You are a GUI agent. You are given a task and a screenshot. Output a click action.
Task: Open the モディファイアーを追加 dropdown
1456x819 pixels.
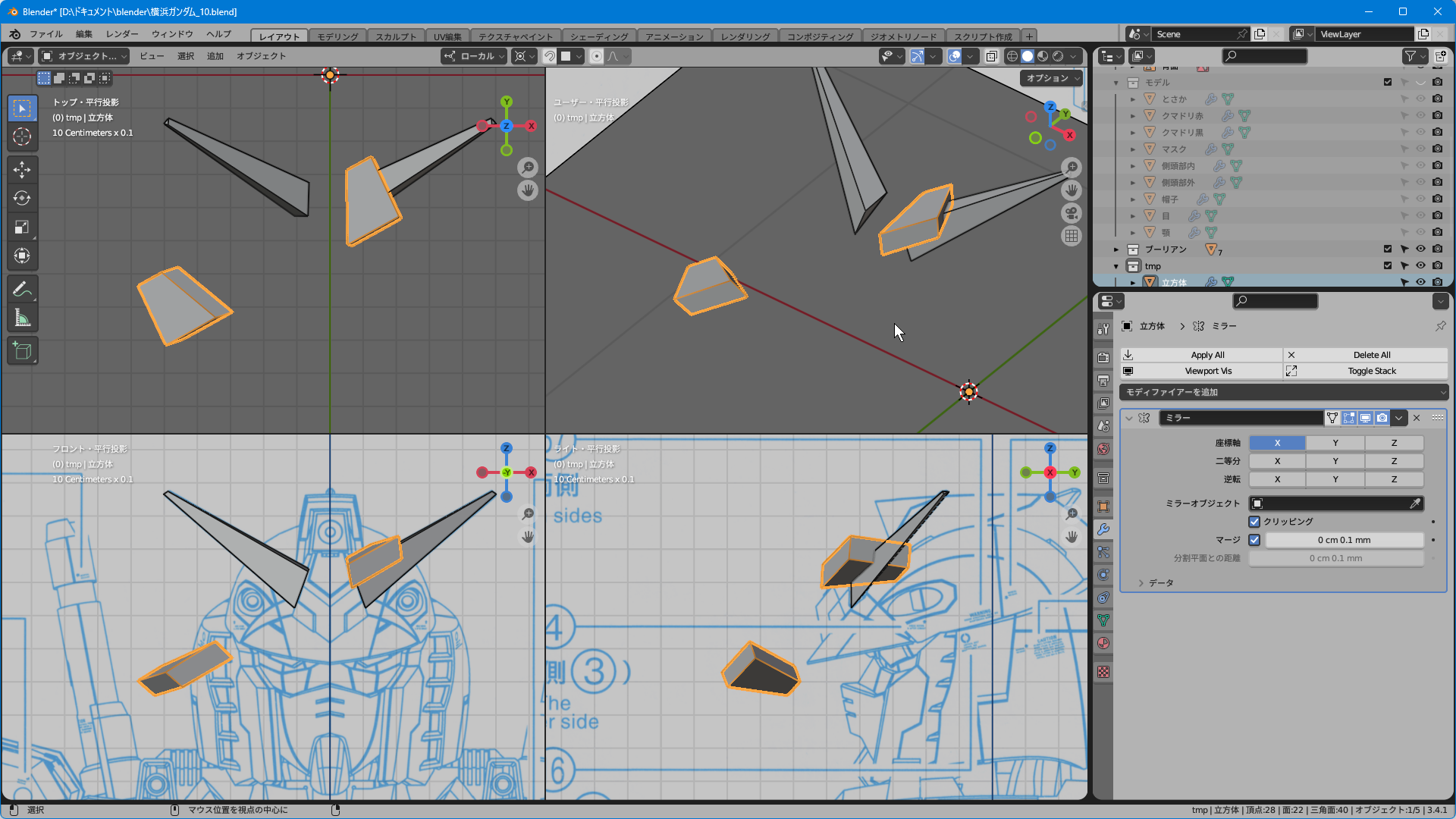[x=1283, y=392]
